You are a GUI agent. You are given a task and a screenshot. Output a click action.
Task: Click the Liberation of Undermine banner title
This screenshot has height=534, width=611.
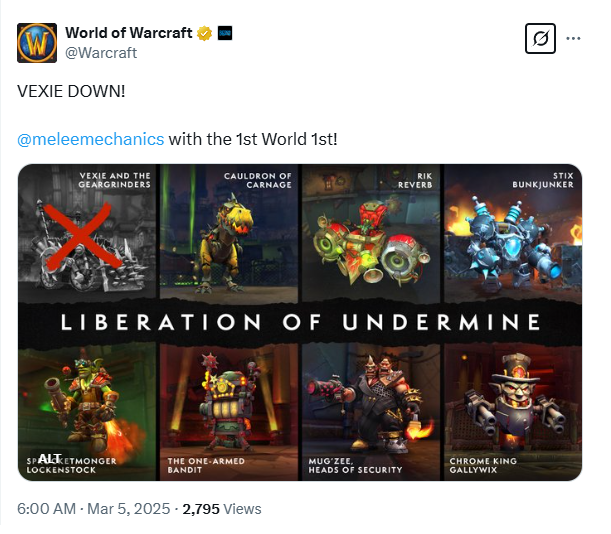[x=300, y=322]
